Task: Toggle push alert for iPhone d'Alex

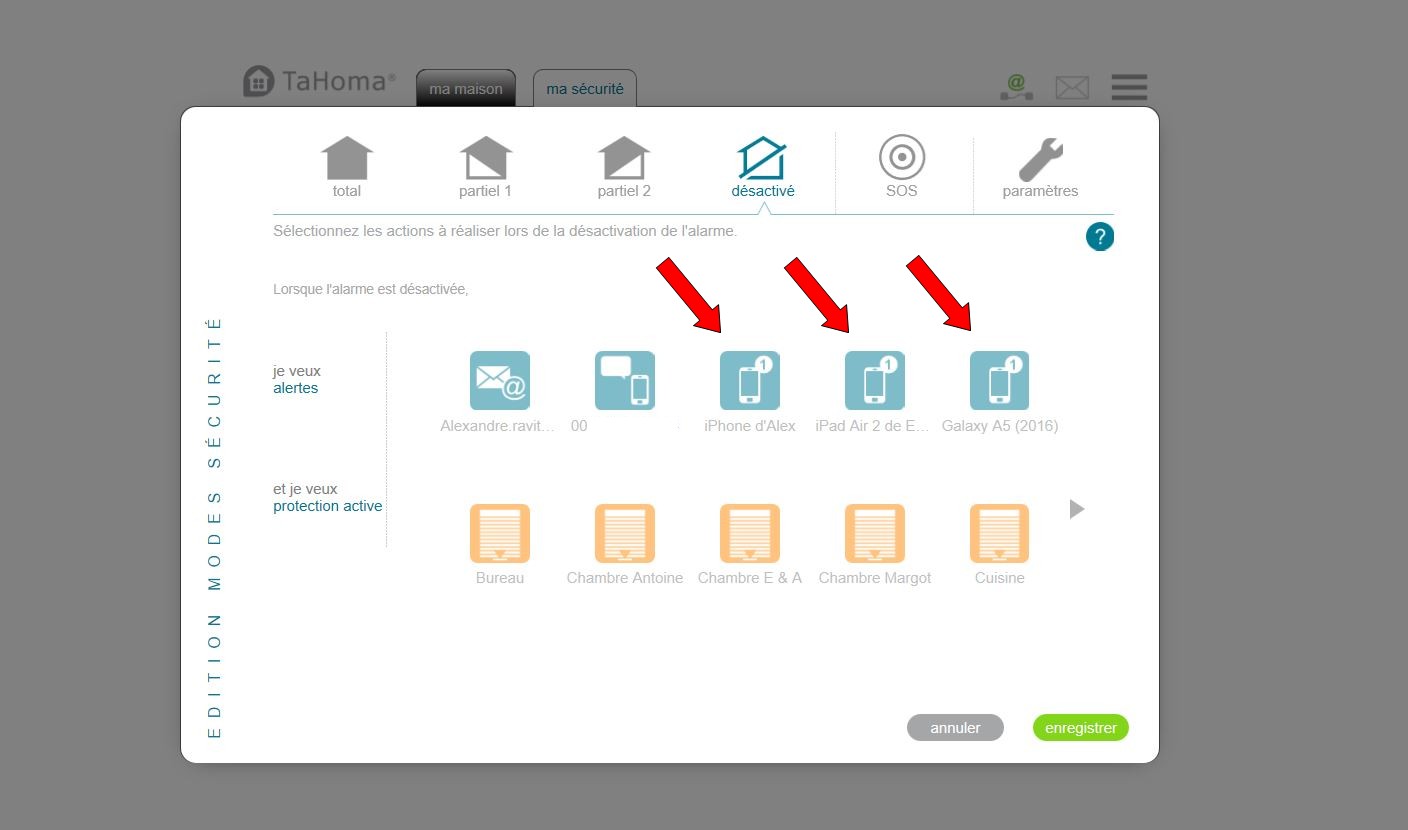Action: click(x=750, y=381)
